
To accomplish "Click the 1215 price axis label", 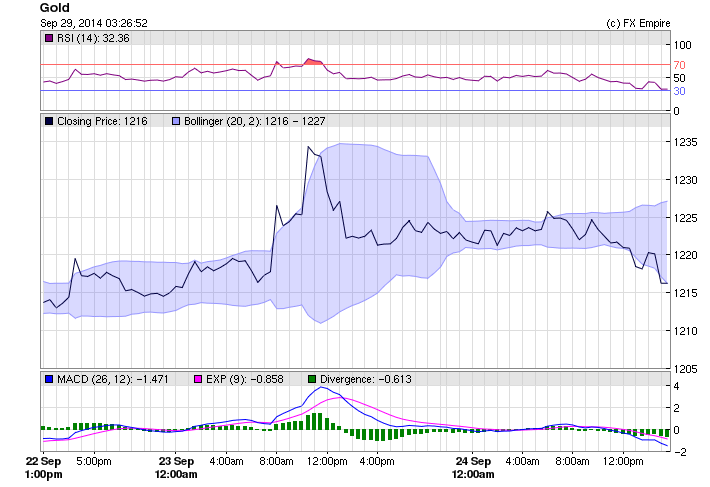I will [685, 293].
